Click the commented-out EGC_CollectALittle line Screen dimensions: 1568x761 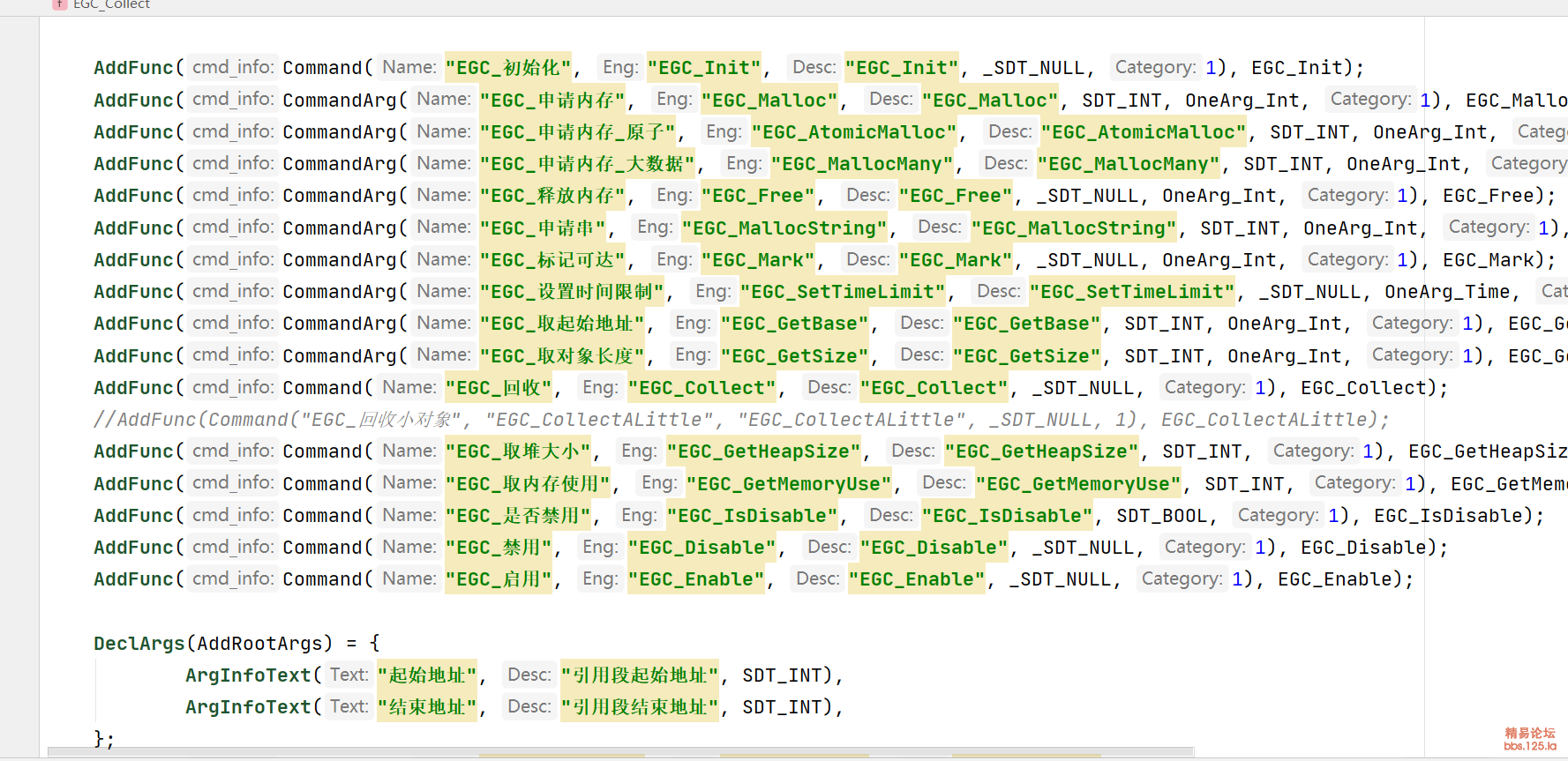741,420
